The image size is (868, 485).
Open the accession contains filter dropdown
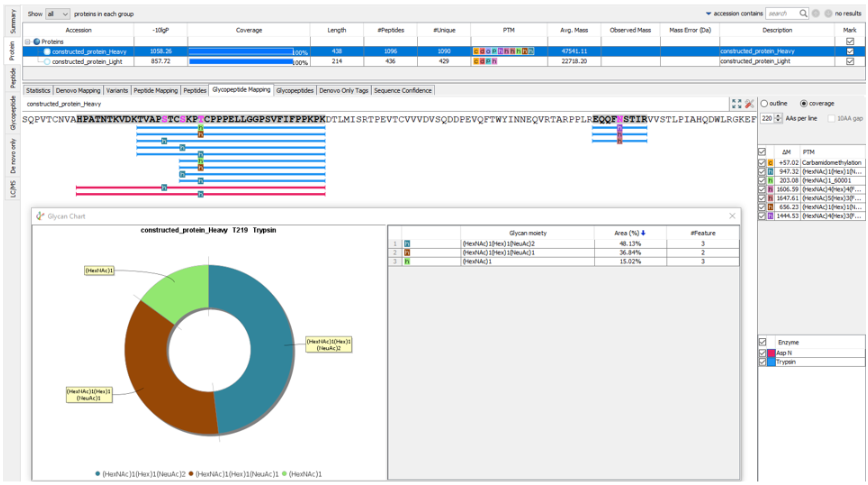[709, 14]
